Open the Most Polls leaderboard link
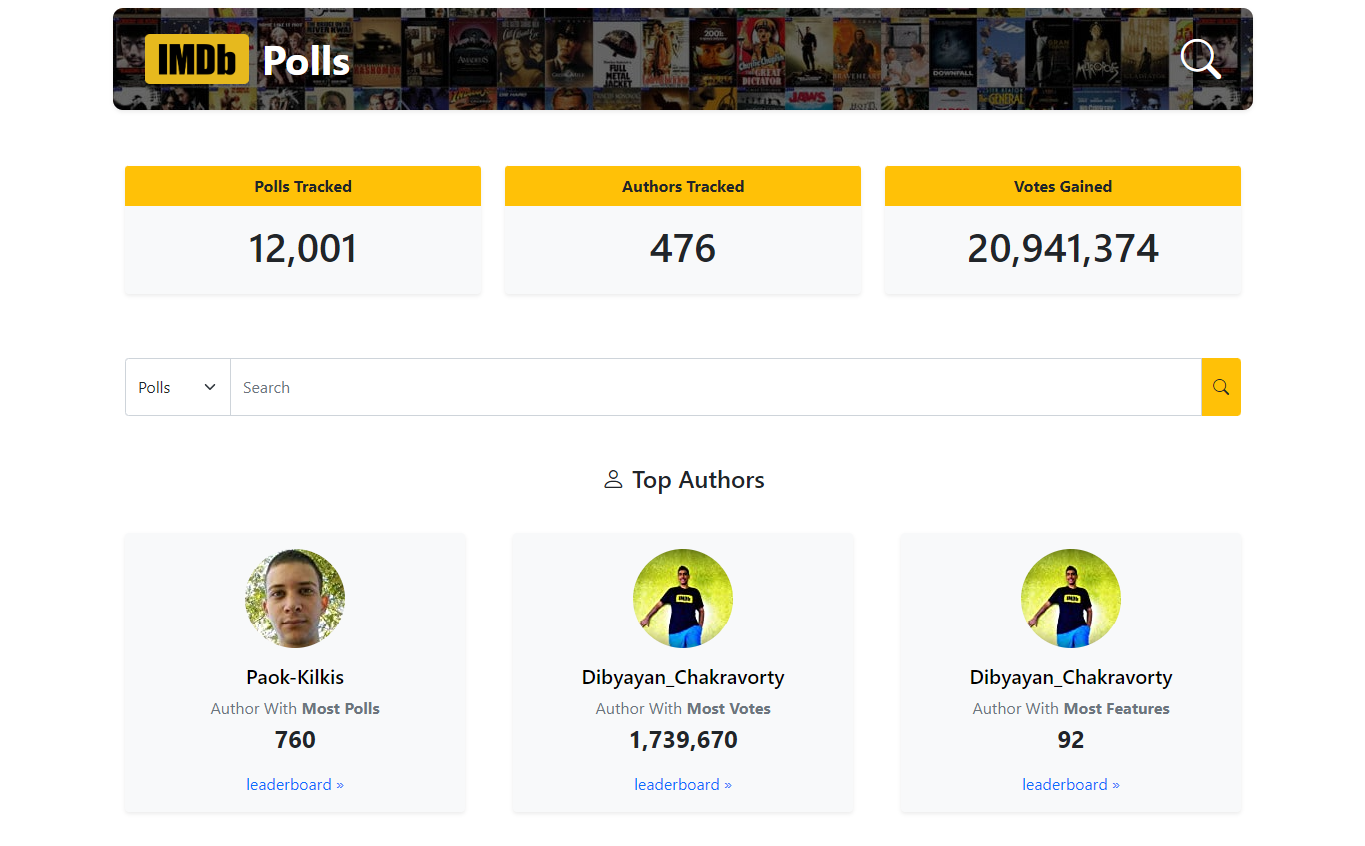The image size is (1365, 846). click(x=295, y=784)
